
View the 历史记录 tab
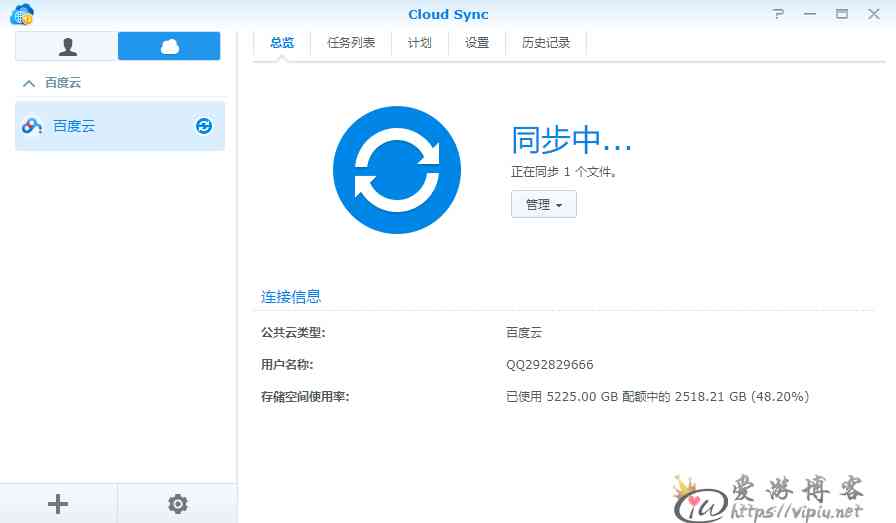tap(546, 43)
